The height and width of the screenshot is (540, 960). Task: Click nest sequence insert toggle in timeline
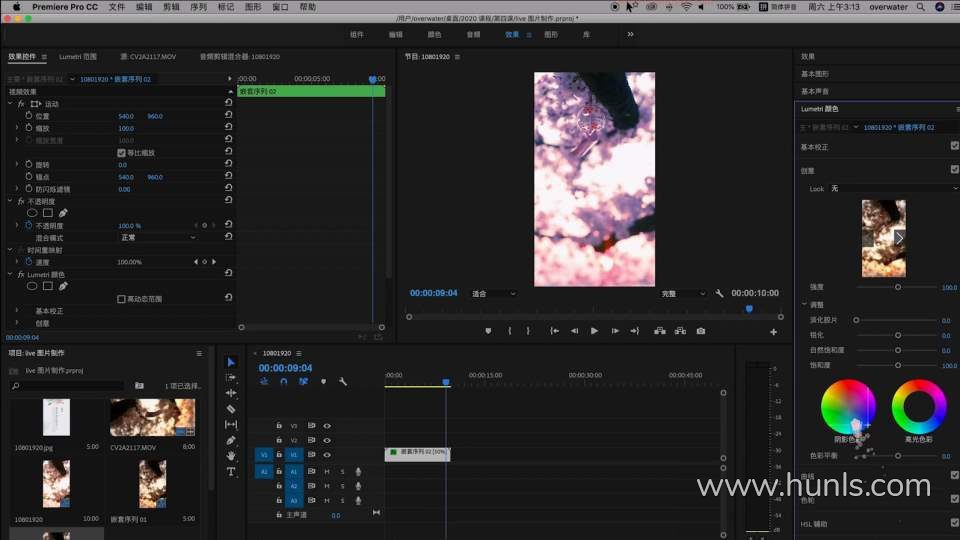(264, 381)
